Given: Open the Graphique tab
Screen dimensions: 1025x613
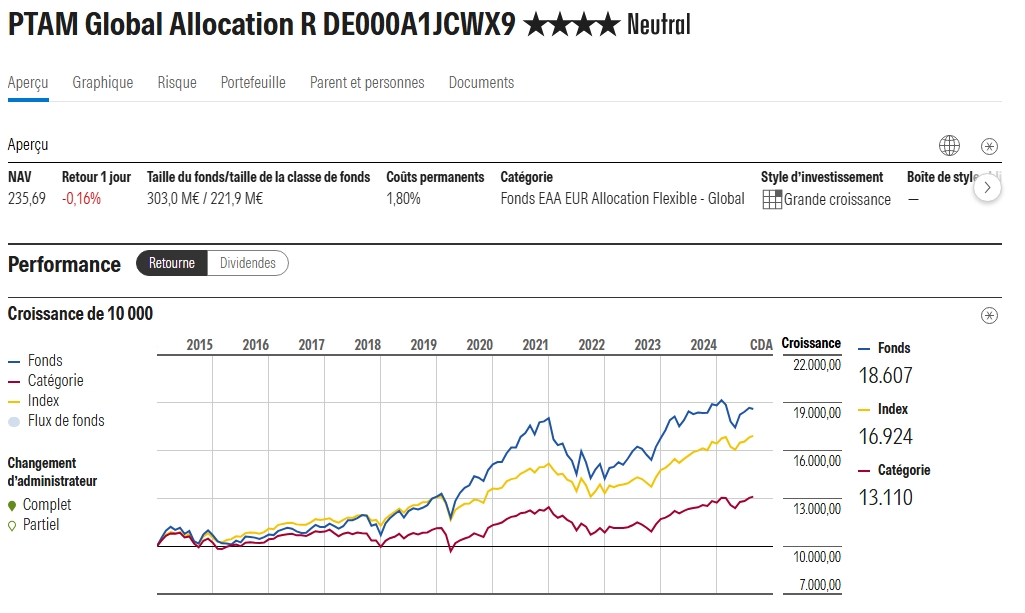Looking at the screenshot, I should (x=103, y=83).
